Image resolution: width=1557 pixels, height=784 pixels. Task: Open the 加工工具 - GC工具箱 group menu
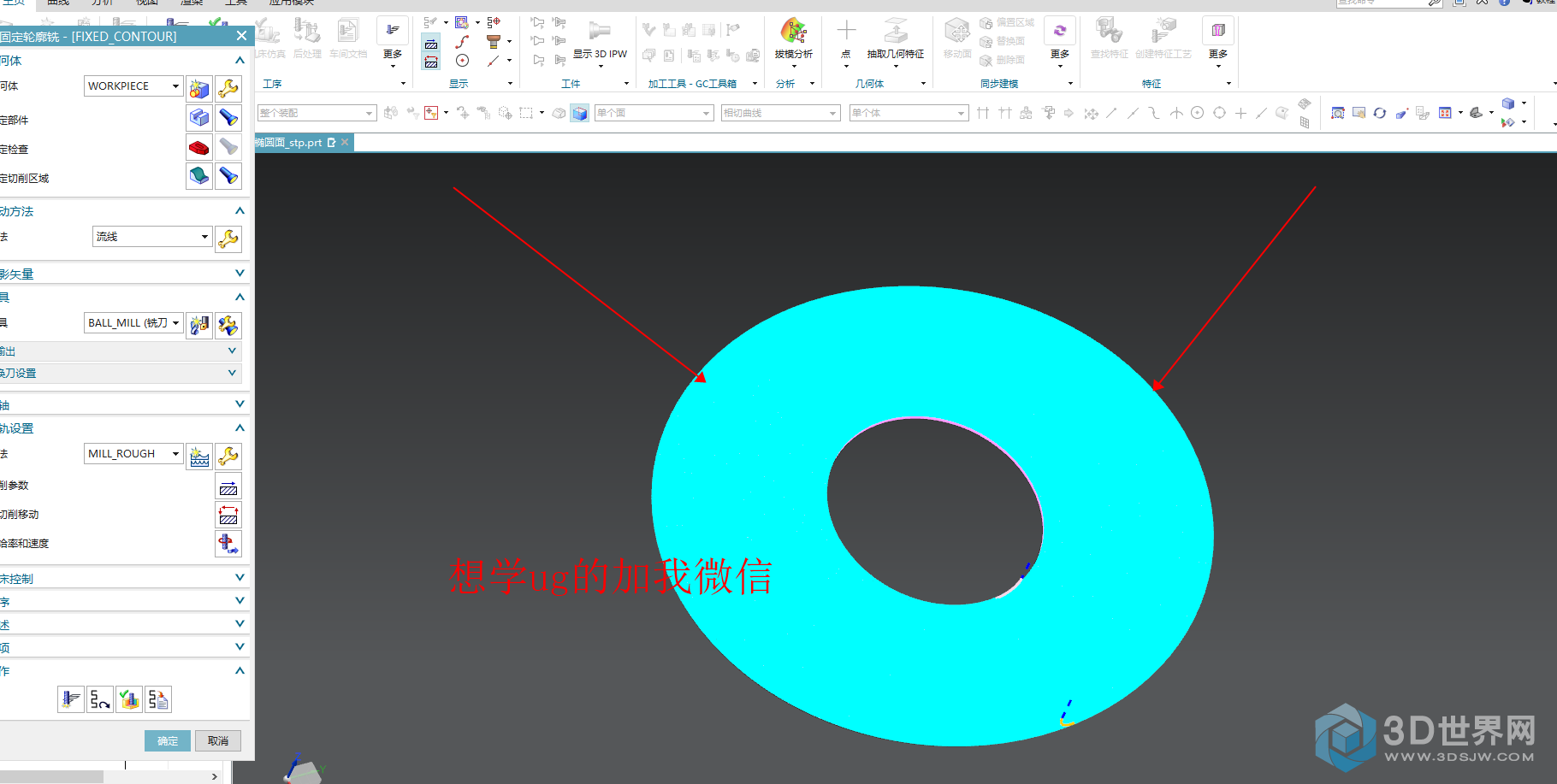(755, 84)
